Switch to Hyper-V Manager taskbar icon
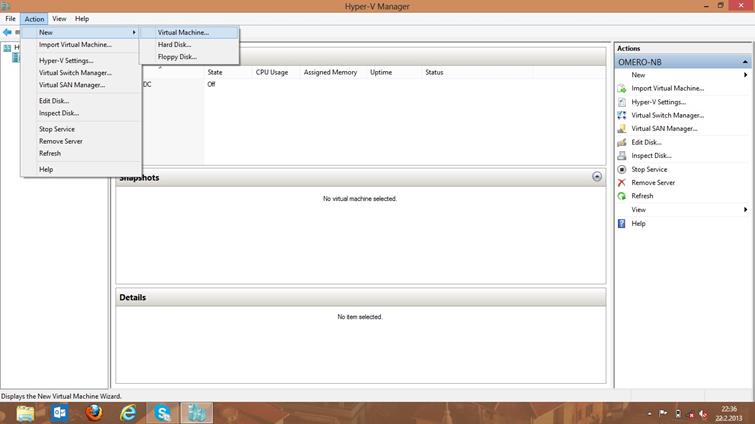The image size is (755, 424). (196, 413)
